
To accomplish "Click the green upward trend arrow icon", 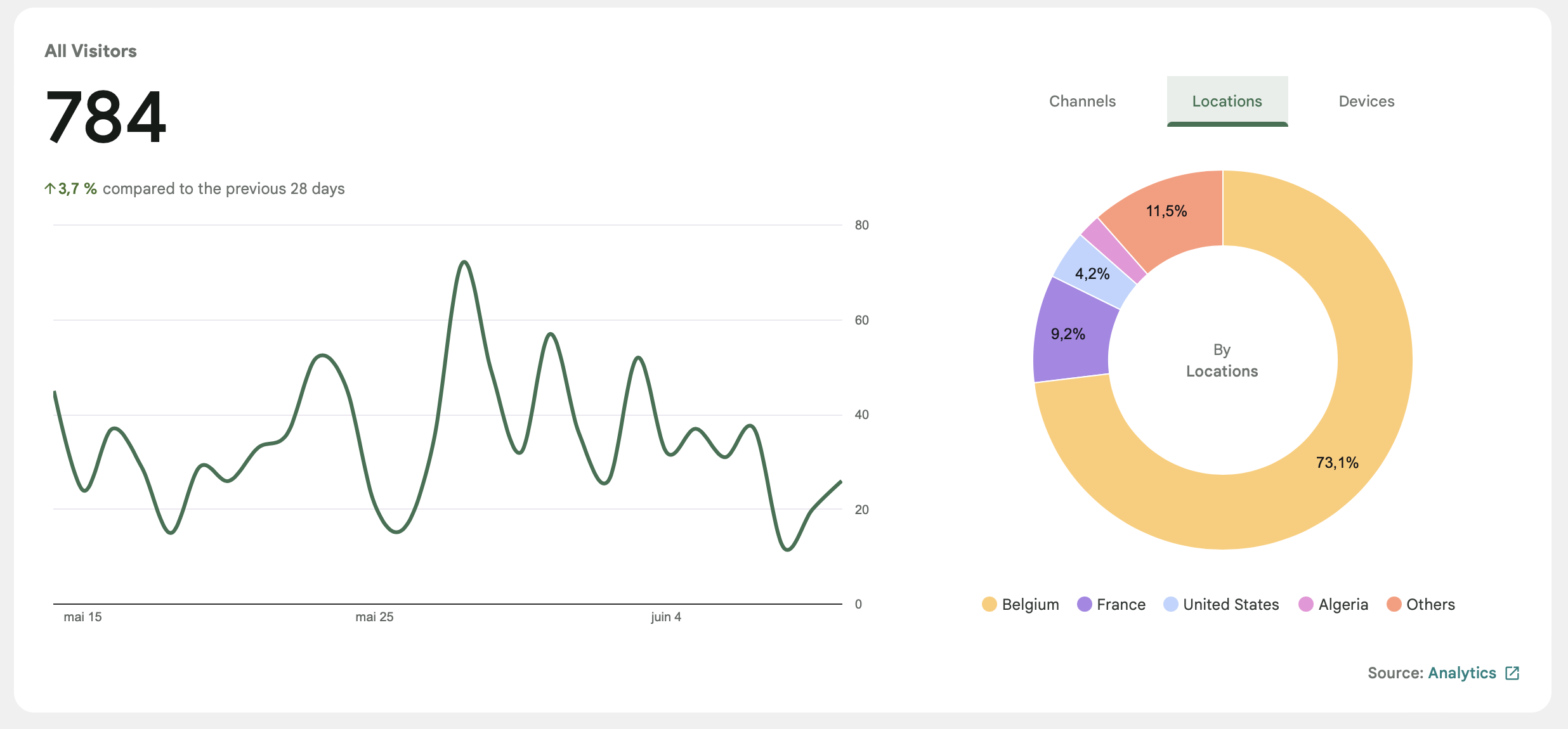I will click(50, 188).
